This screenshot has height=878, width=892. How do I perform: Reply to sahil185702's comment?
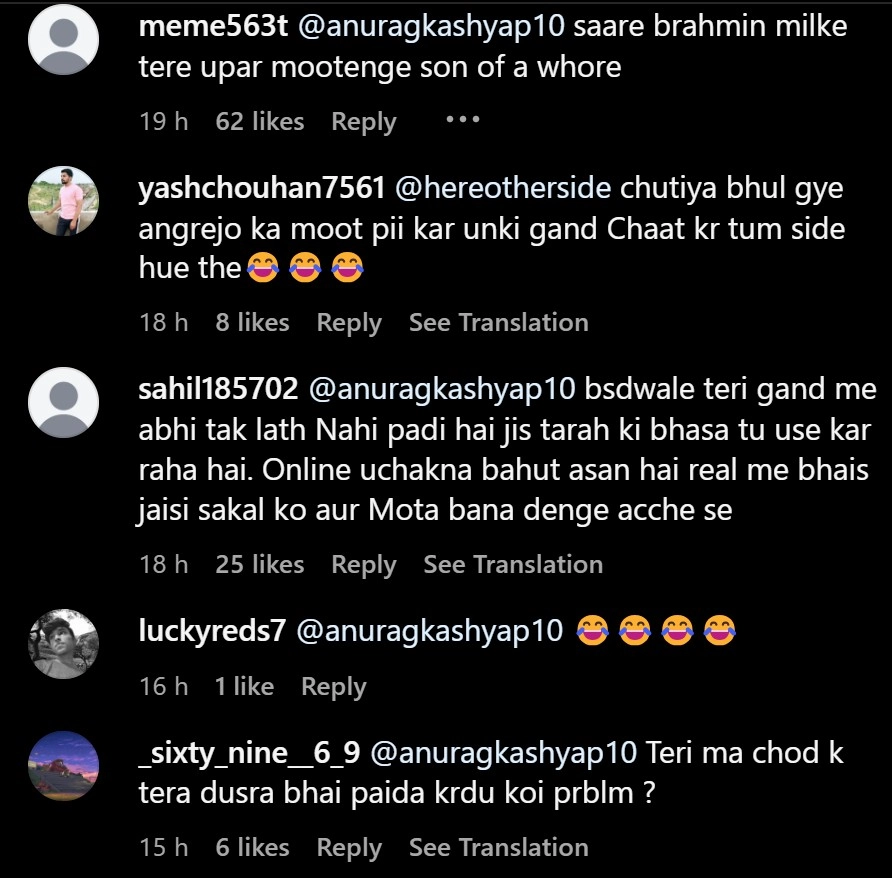click(364, 565)
